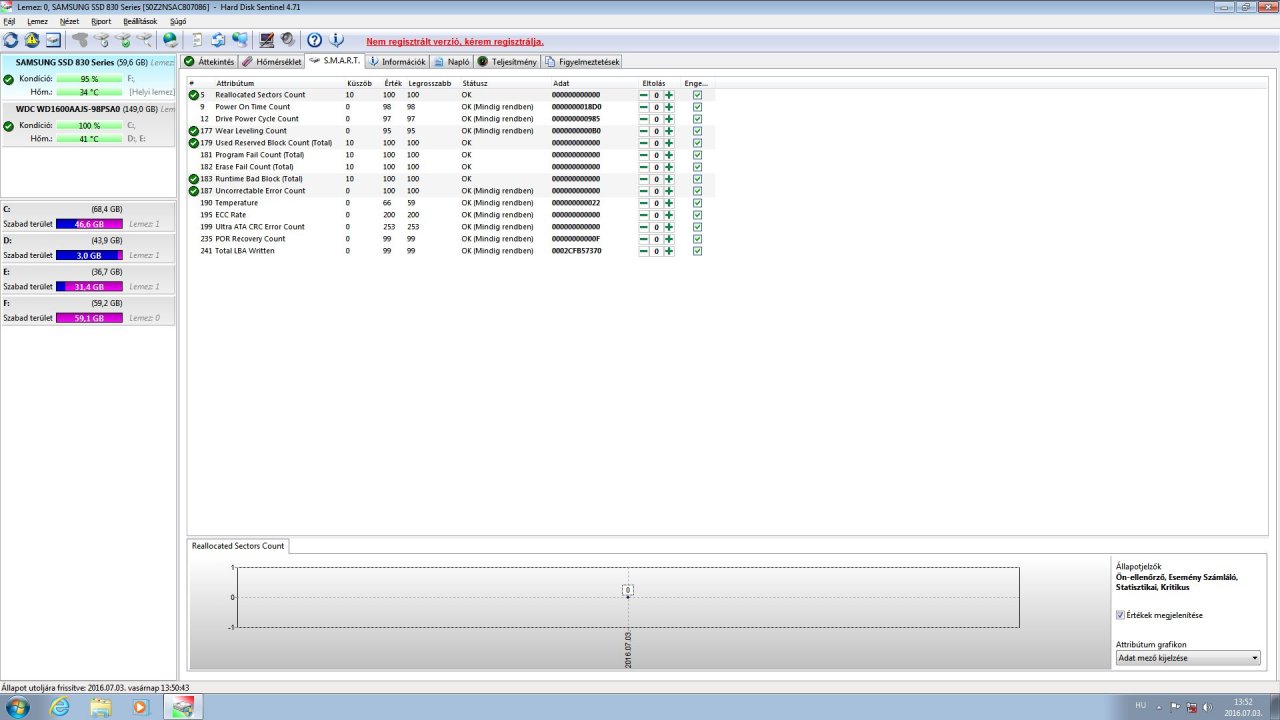Viewport: 1280px width, 720px height.
Task: Open the Fájl menu
Action: click(9, 21)
